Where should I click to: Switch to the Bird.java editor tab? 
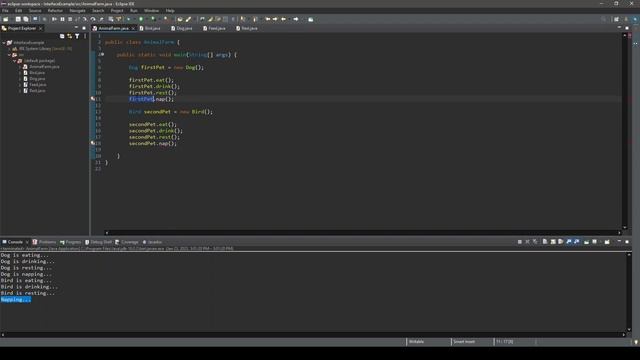pos(150,28)
